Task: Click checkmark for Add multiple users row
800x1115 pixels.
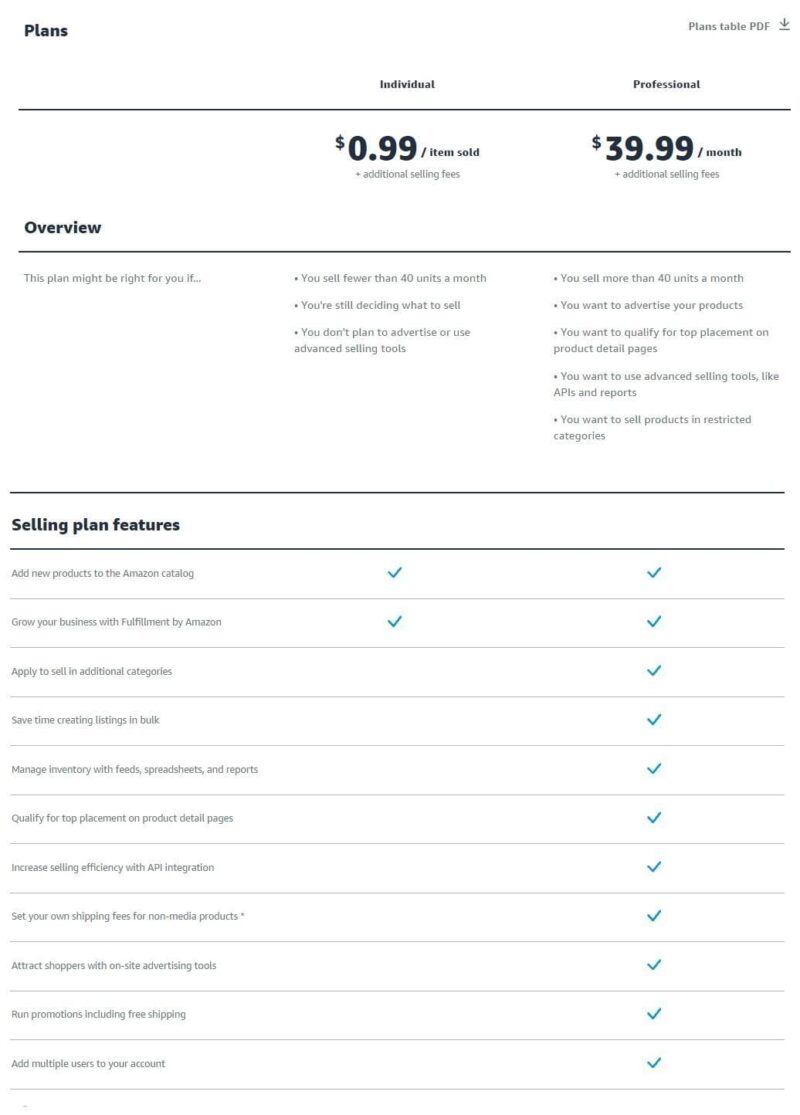Action: (654, 1063)
